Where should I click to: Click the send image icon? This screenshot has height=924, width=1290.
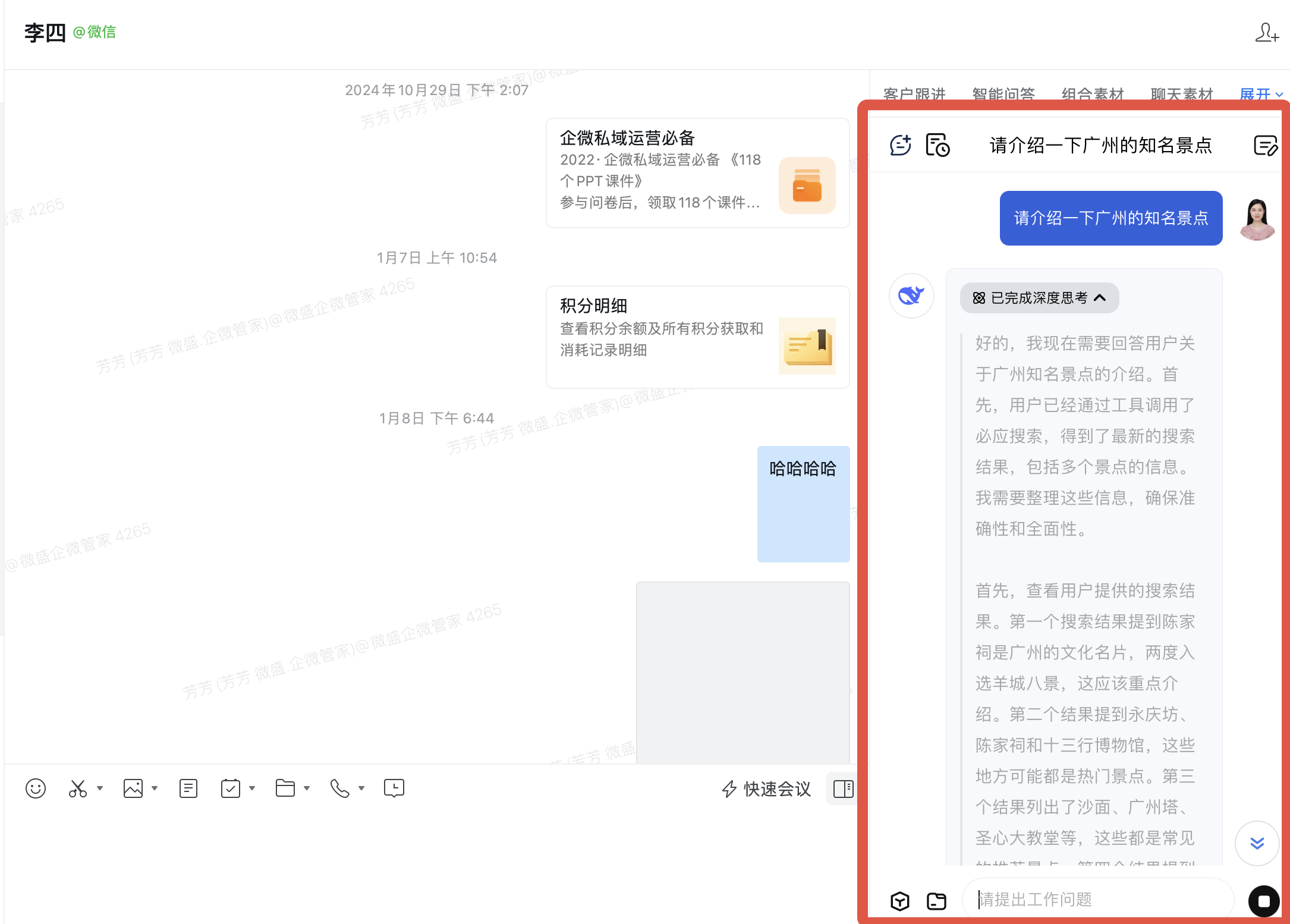(x=133, y=788)
